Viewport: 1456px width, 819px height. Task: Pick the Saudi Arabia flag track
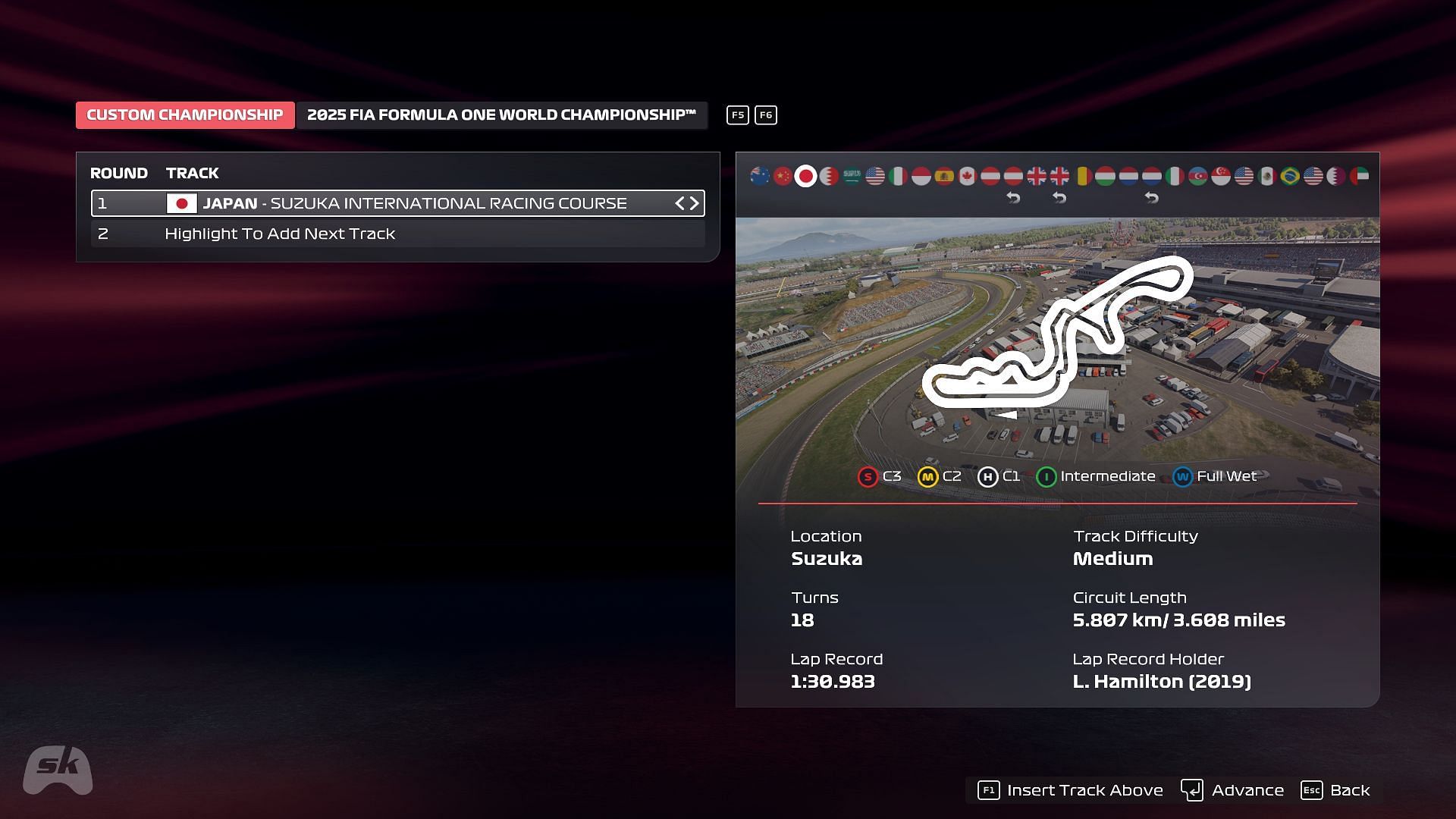click(852, 176)
